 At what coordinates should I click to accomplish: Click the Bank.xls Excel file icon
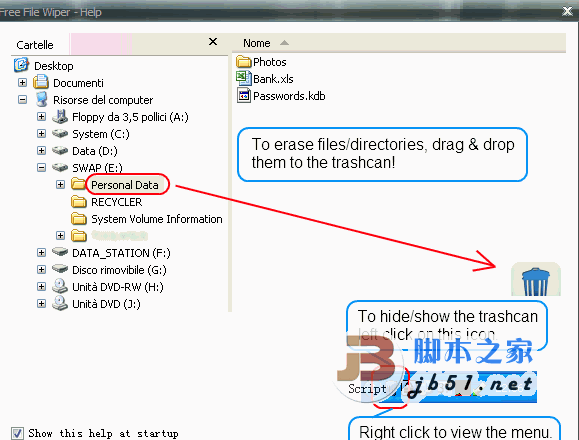coord(243,78)
